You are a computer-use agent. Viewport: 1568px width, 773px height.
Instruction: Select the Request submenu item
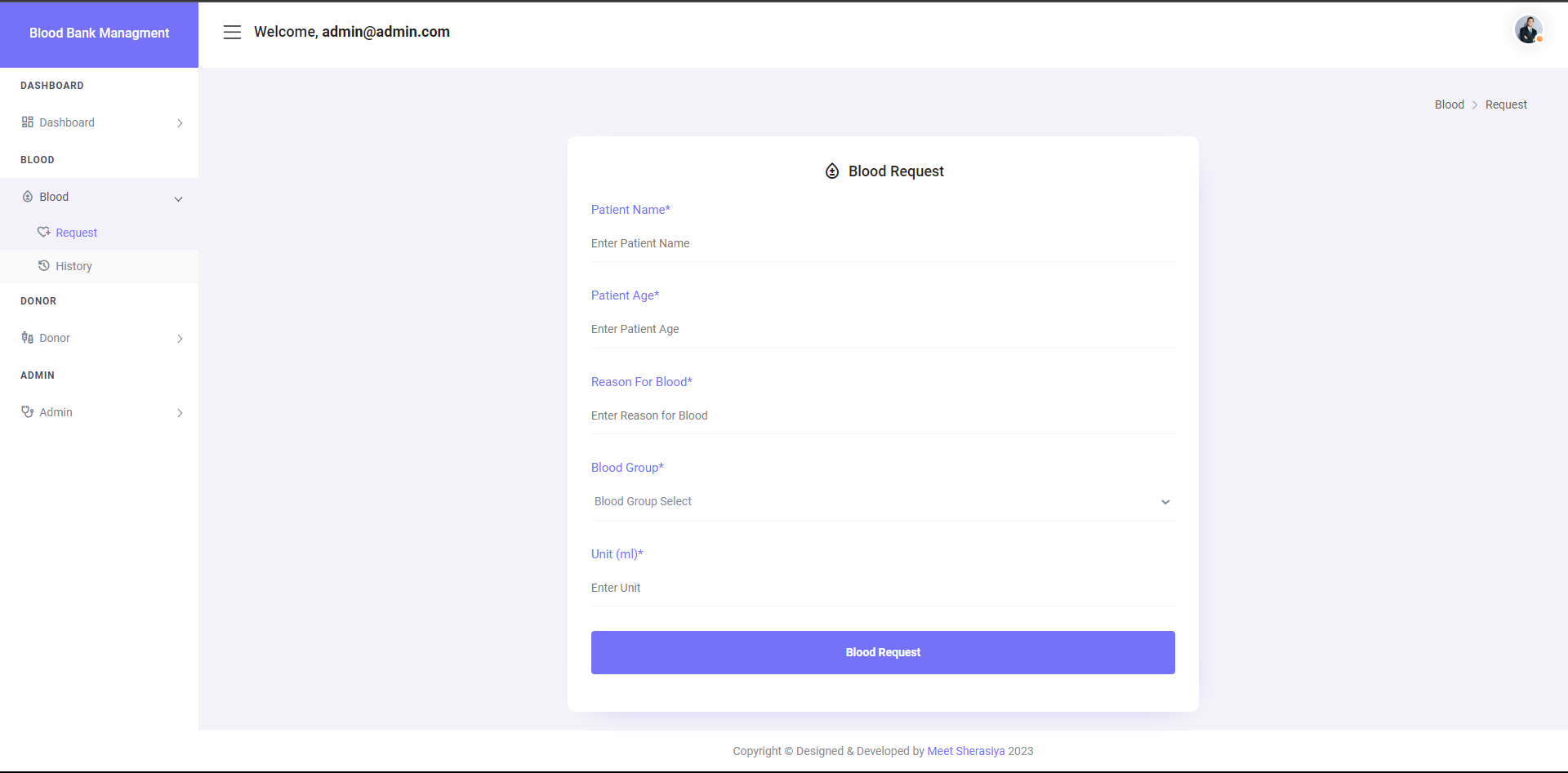tap(76, 233)
